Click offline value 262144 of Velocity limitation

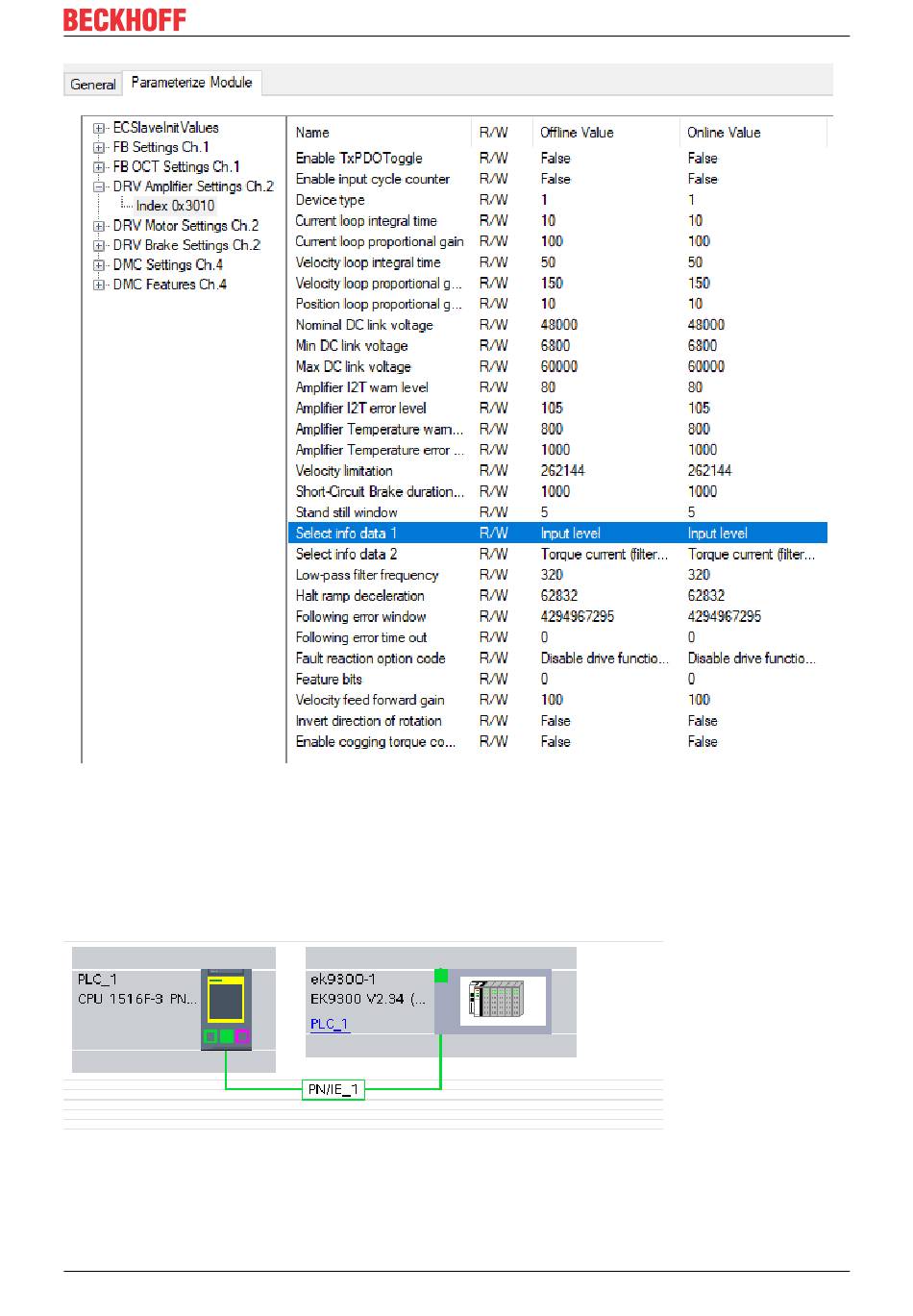click(562, 471)
